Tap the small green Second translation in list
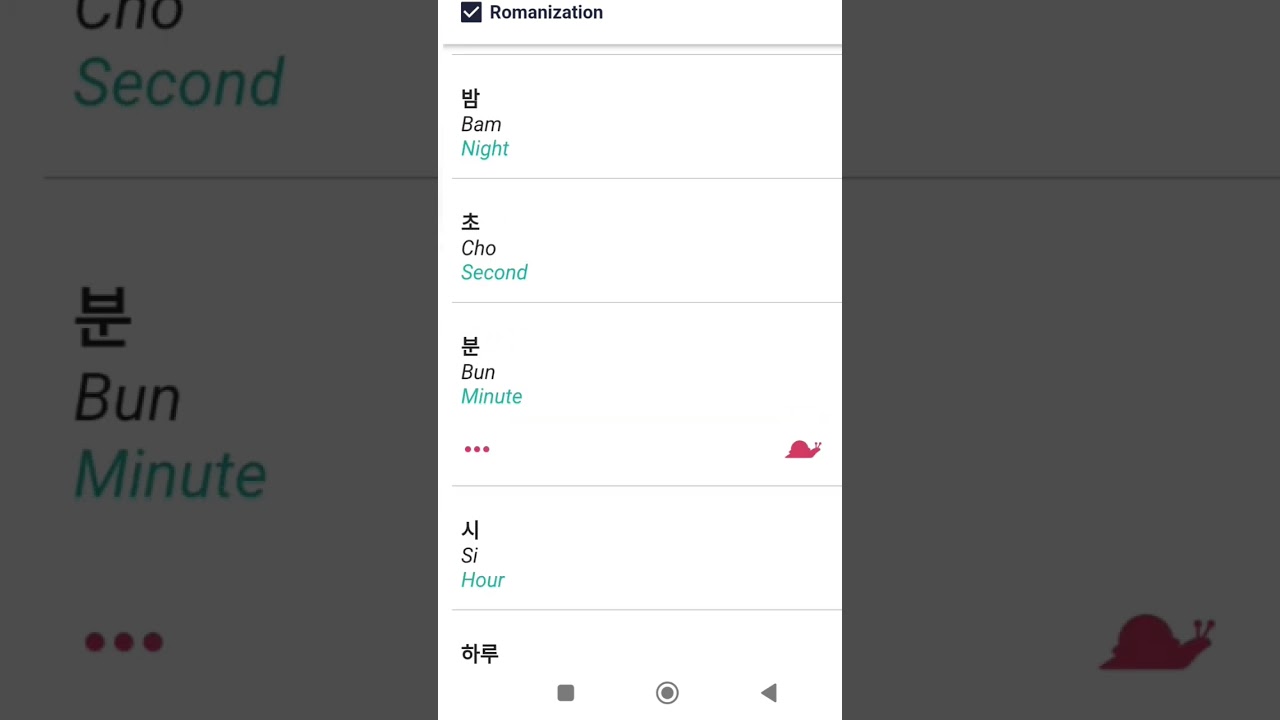The width and height of the screenshot is (1280, 720). [494, 272]
